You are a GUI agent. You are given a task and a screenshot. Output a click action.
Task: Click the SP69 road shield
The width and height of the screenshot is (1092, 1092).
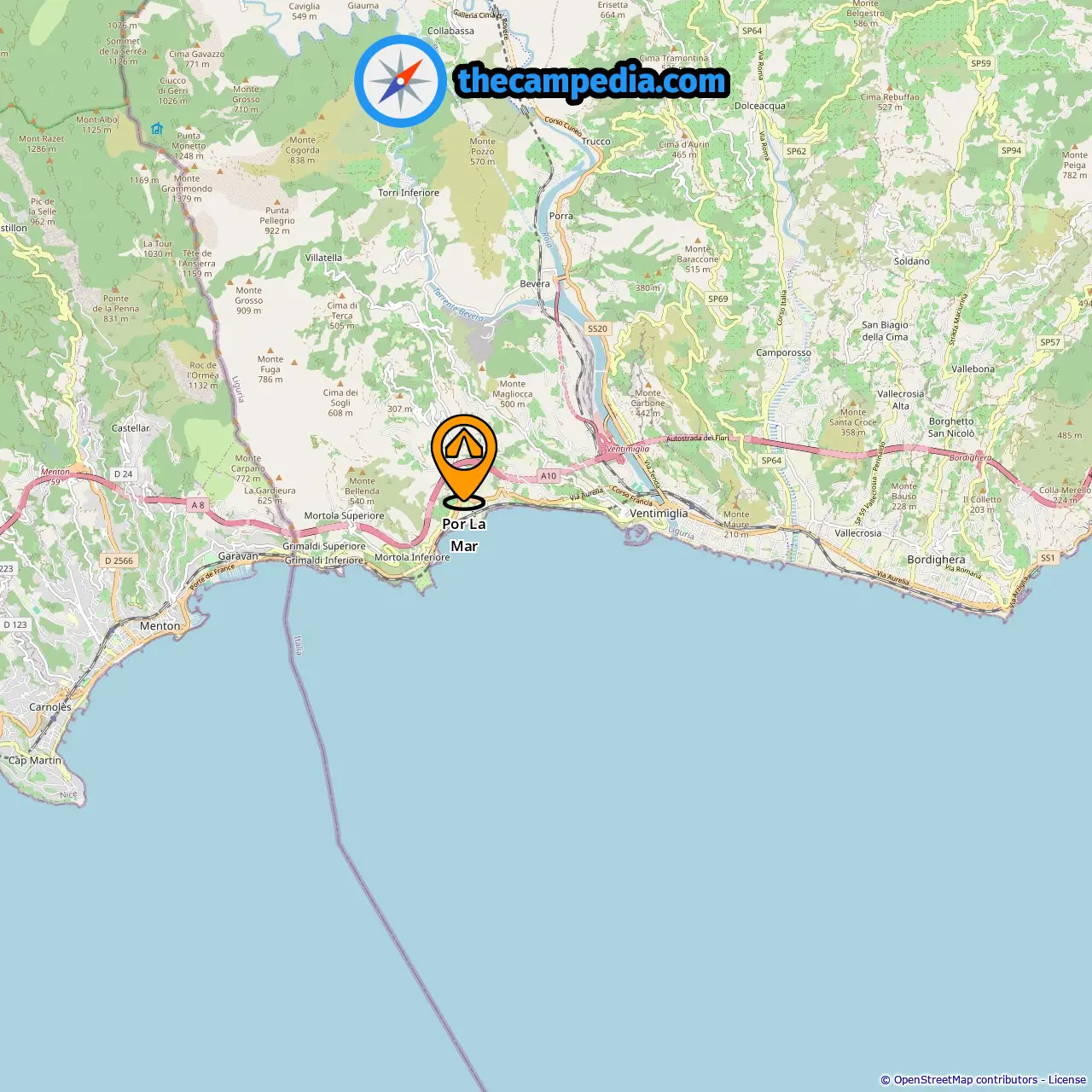(718, 299)
